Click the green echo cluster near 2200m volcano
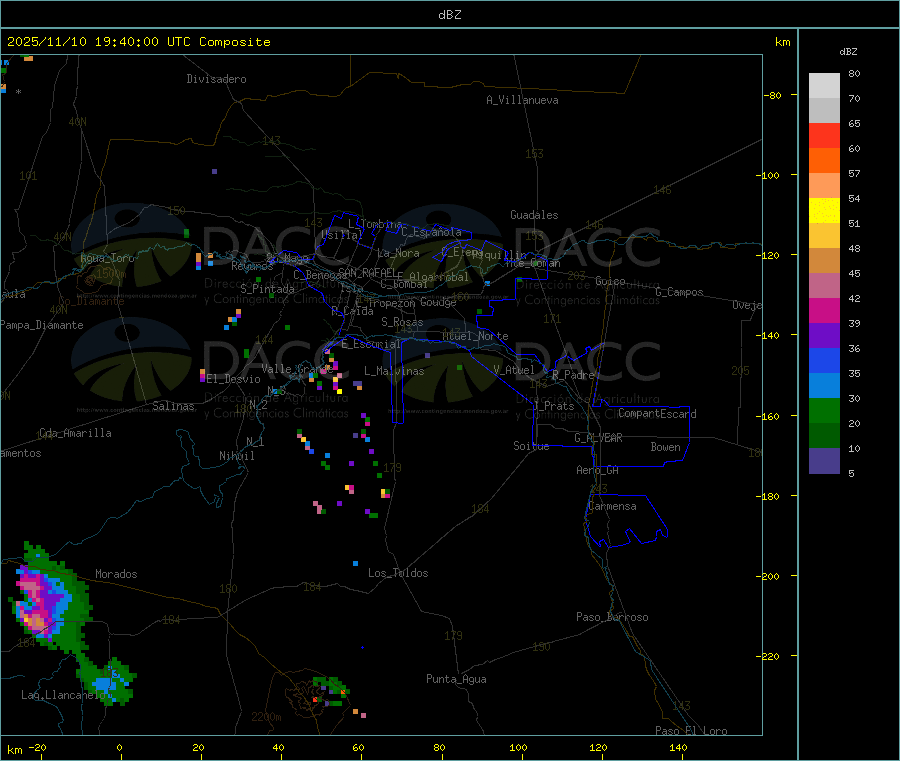This screenshot has height=761, width=900. tap(330, 691)
